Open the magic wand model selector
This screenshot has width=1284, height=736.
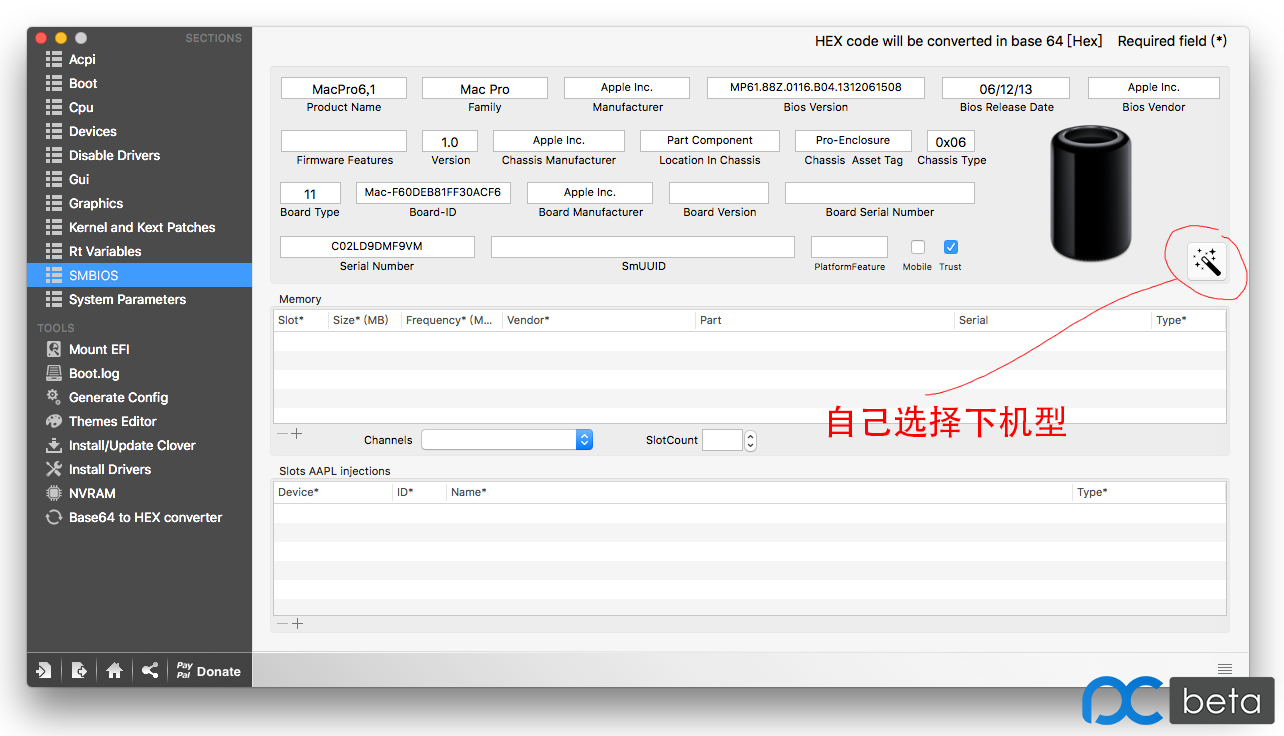tap(1207, 262)
